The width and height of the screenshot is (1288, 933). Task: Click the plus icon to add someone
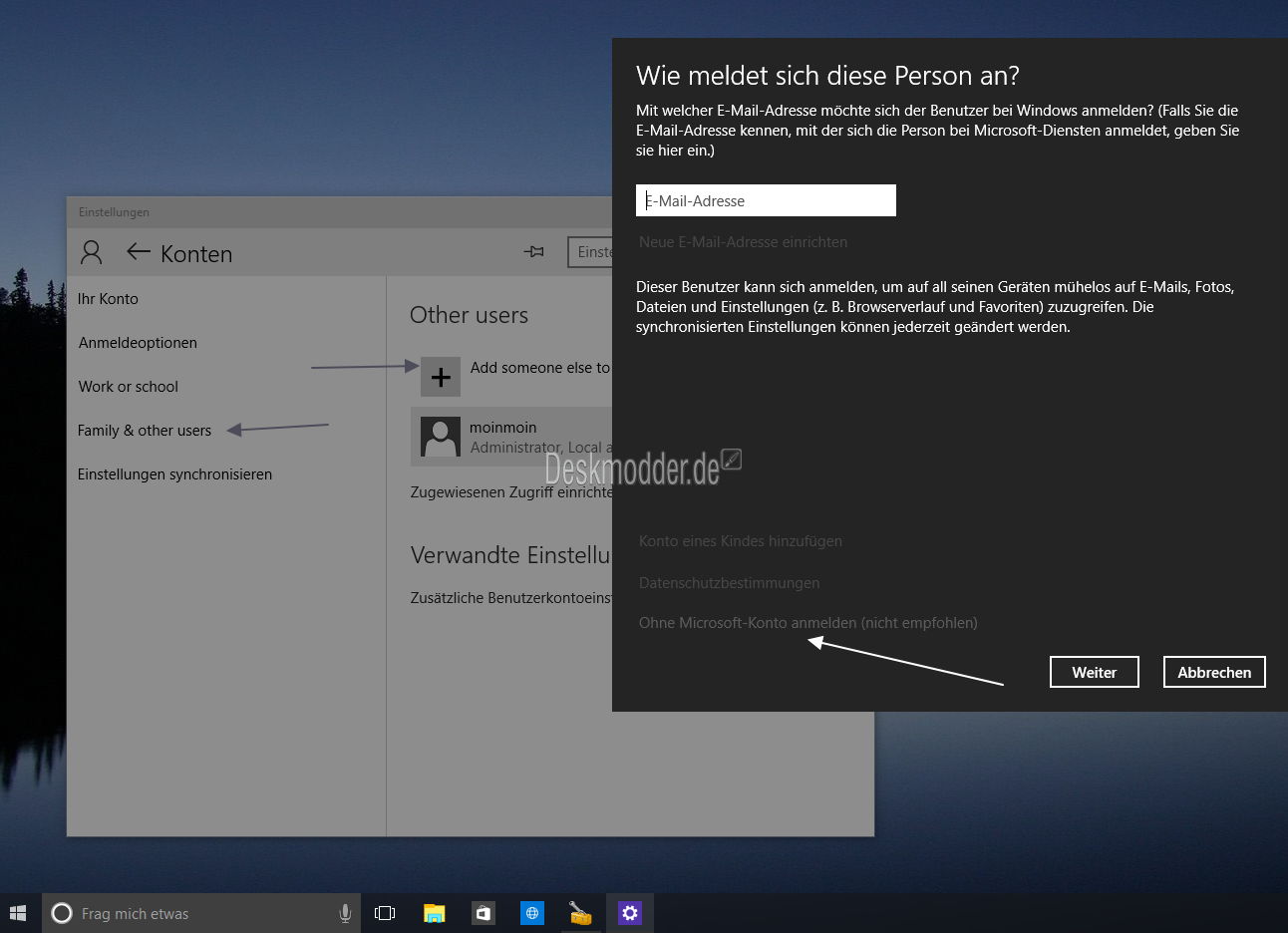[440, 377]
